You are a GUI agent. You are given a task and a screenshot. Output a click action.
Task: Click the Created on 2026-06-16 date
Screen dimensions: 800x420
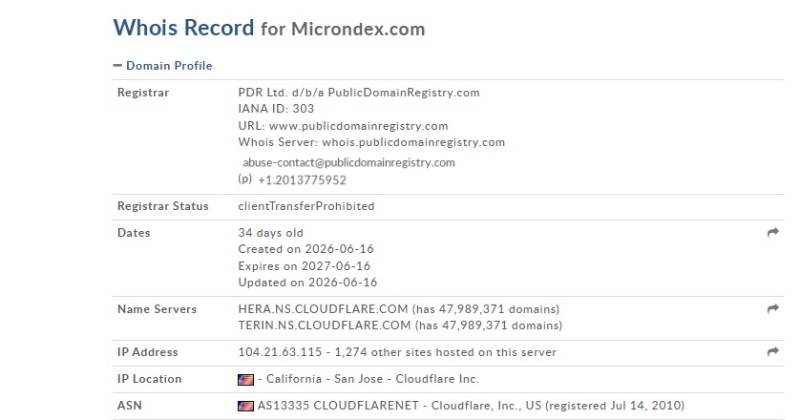[306, 249]
